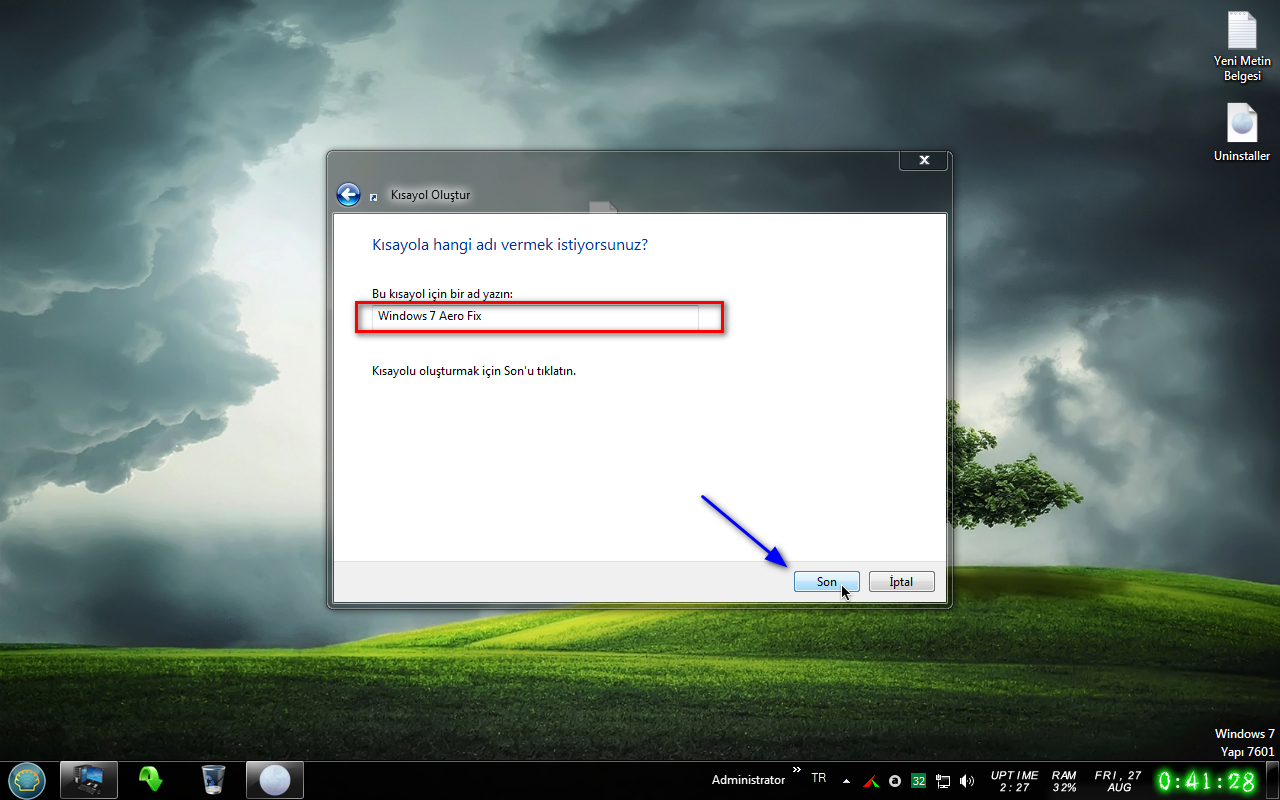
Task: Click the heading Kısayola hangi adı vermek istiyorsunuz?
Action: tap(510, 244)
